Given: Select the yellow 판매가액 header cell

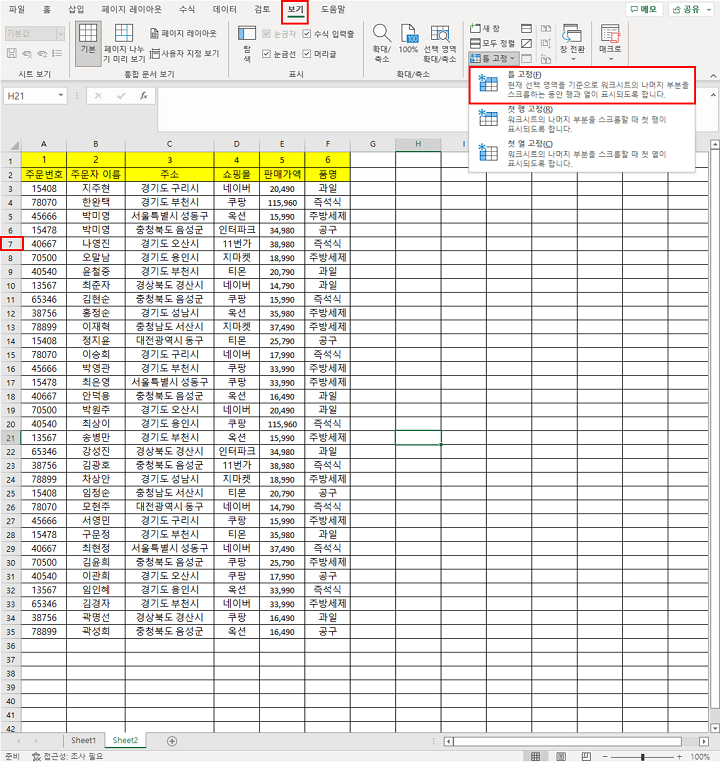Looking at the screenshot, I should tap(282, 174).
